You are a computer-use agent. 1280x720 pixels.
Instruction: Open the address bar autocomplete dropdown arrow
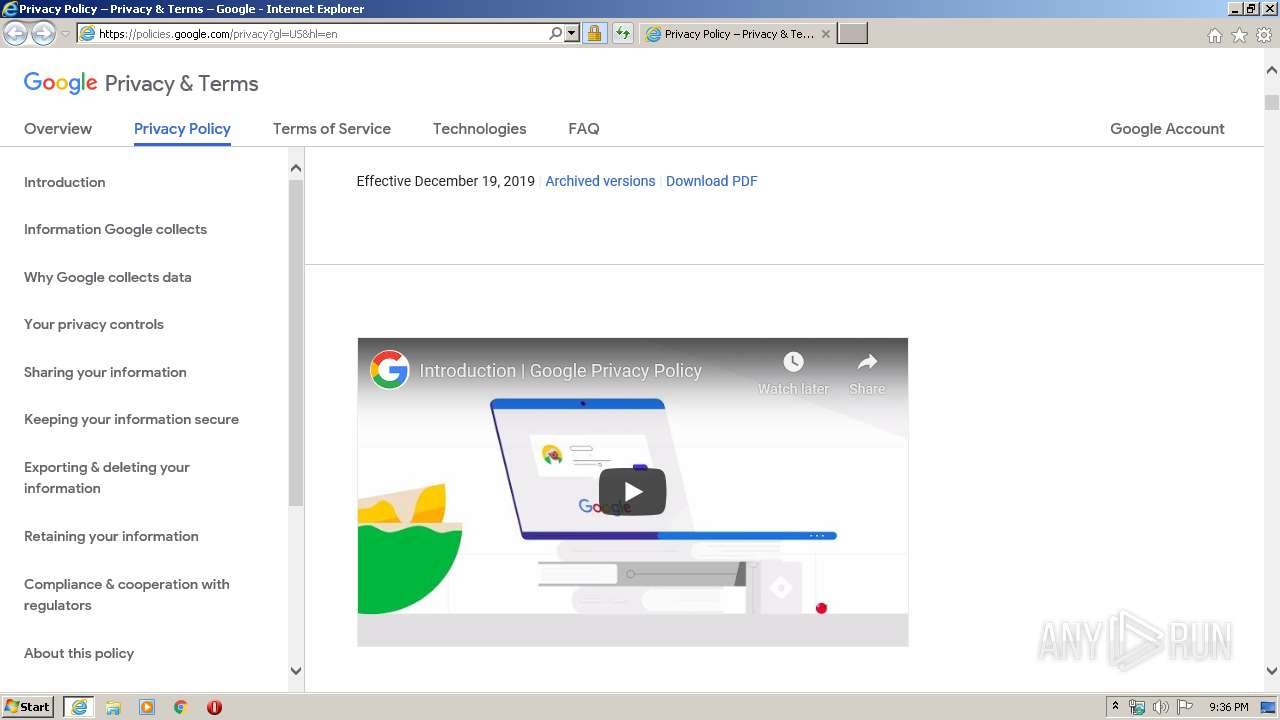572,34
